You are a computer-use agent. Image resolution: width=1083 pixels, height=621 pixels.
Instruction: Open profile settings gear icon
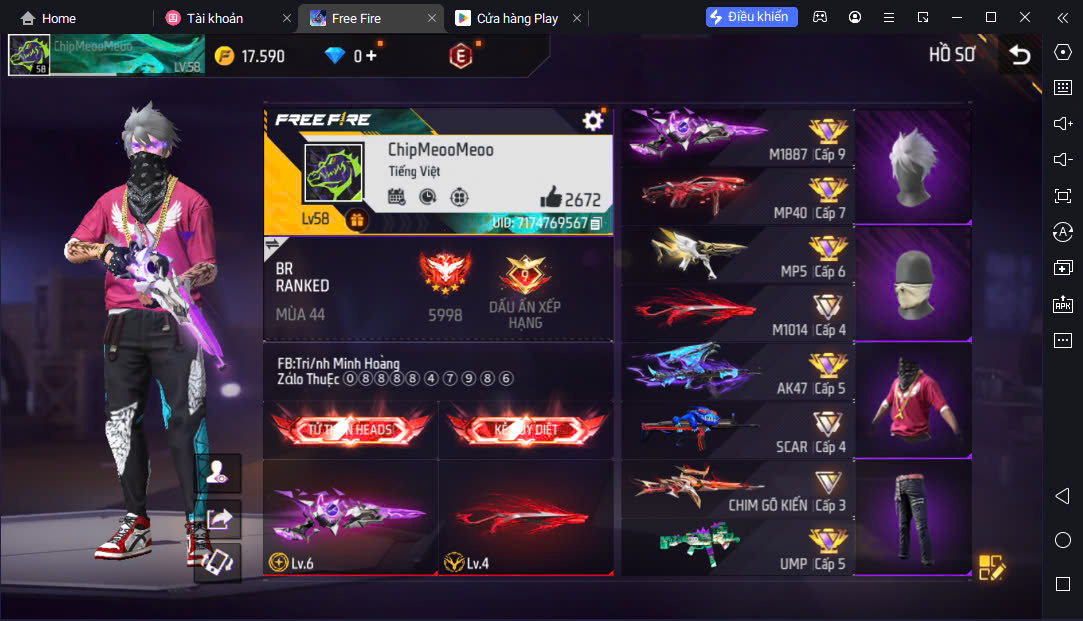(x=593, y=121)
